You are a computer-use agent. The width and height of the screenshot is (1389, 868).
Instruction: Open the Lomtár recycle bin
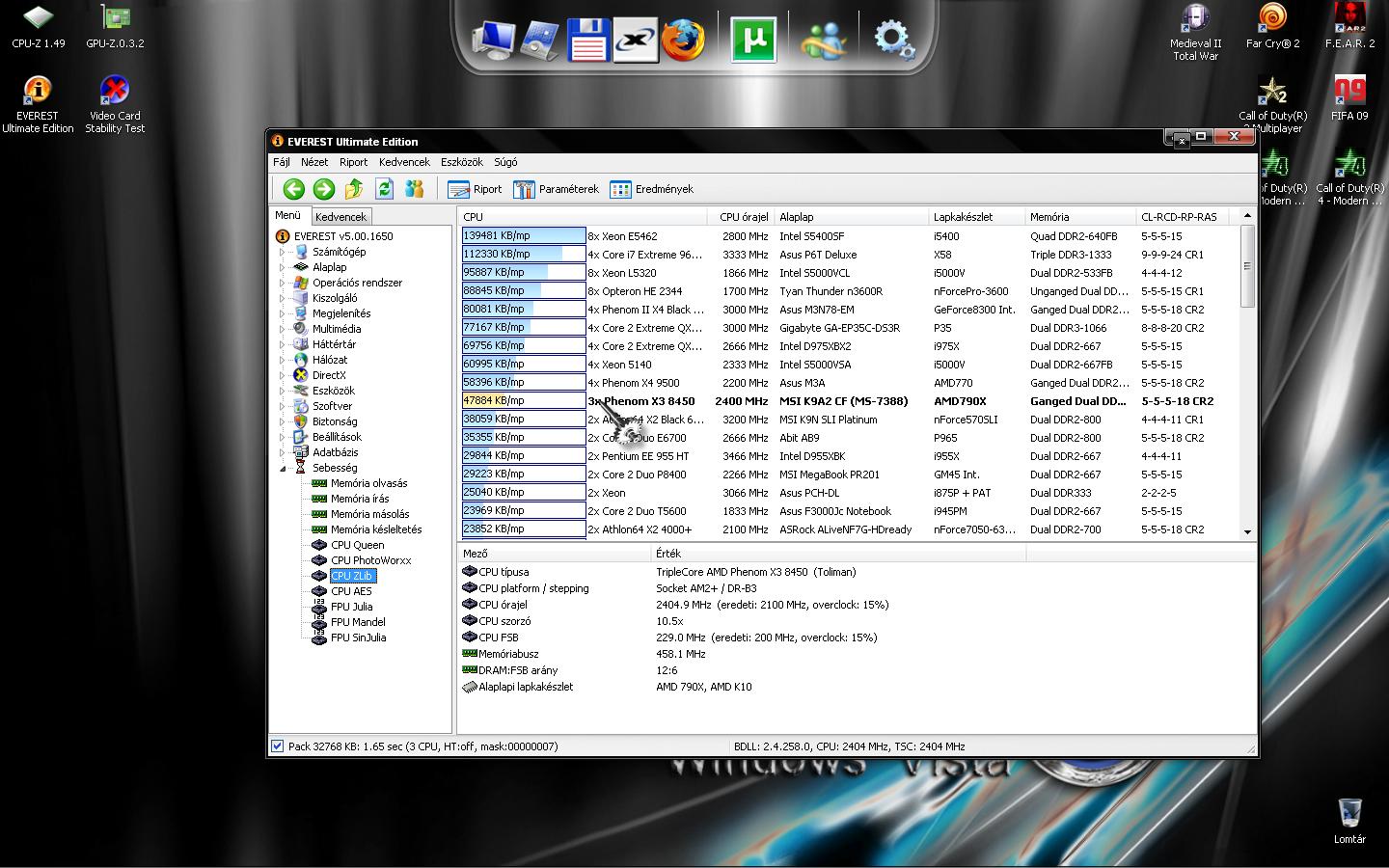pyautogui.click(x=1349, y=822)
